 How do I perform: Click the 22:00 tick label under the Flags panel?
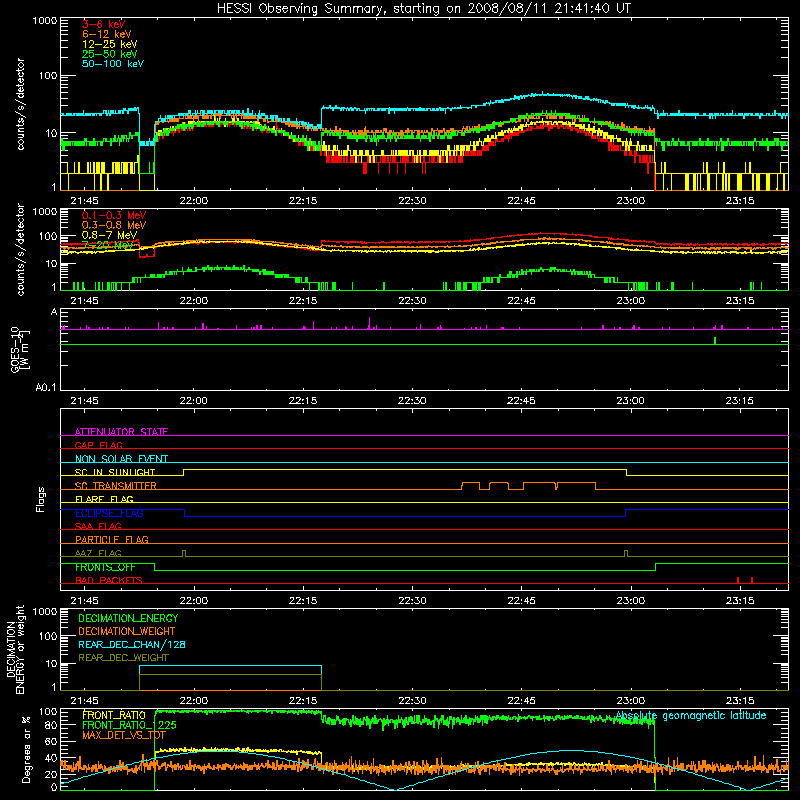click(x=194, y=601)
